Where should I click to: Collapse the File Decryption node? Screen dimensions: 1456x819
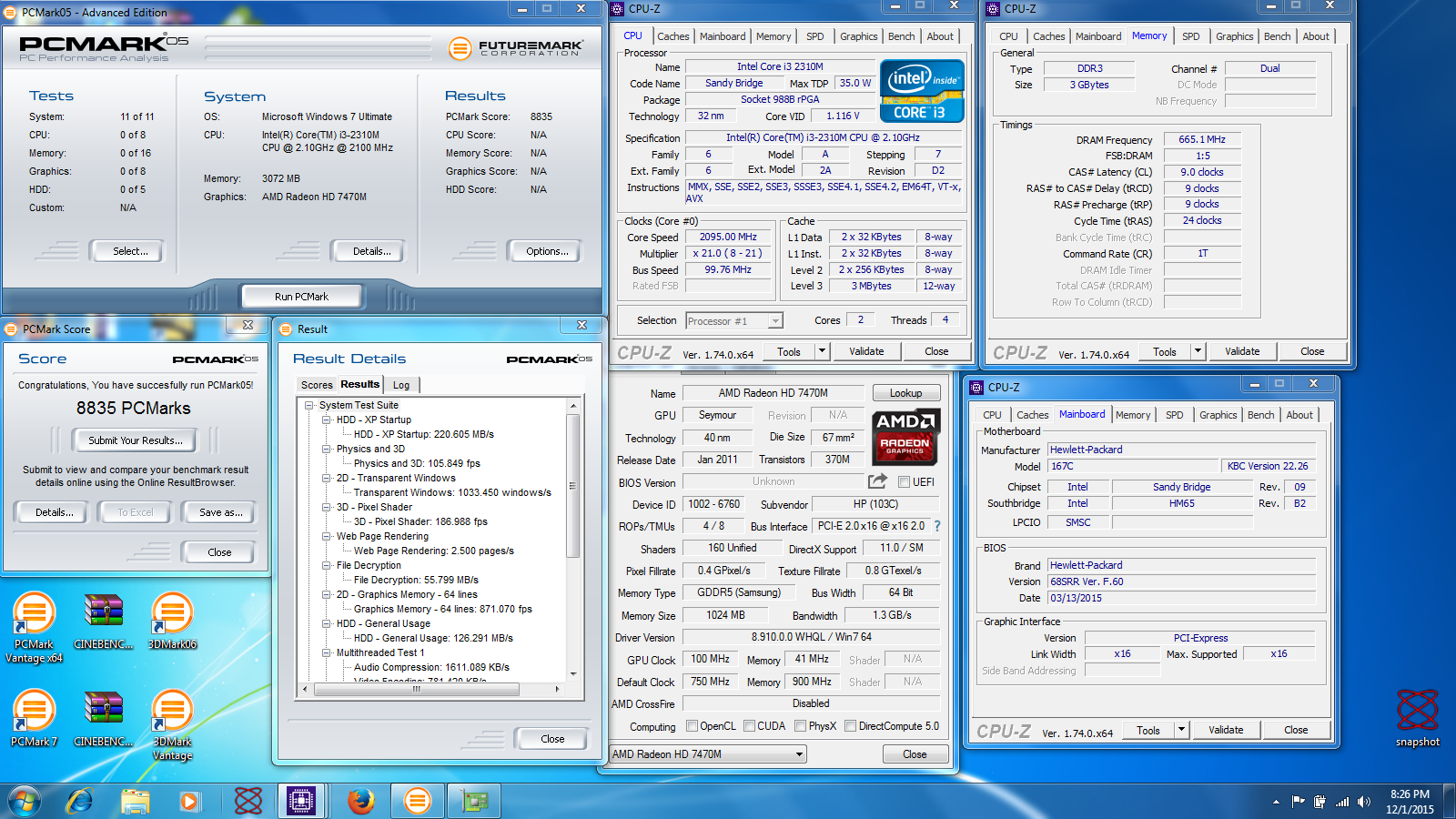(x=327, y=565)
